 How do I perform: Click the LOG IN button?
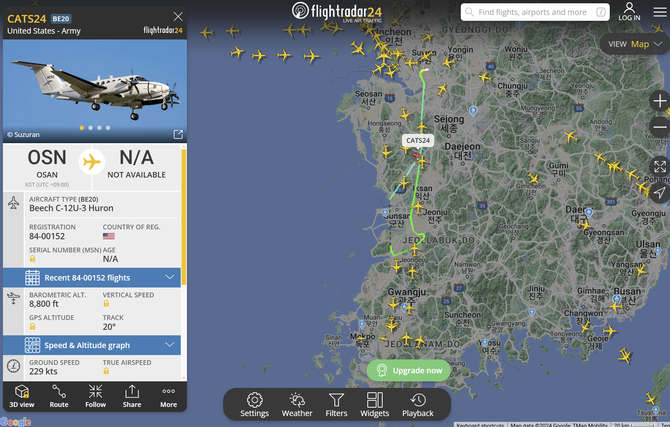629,12
